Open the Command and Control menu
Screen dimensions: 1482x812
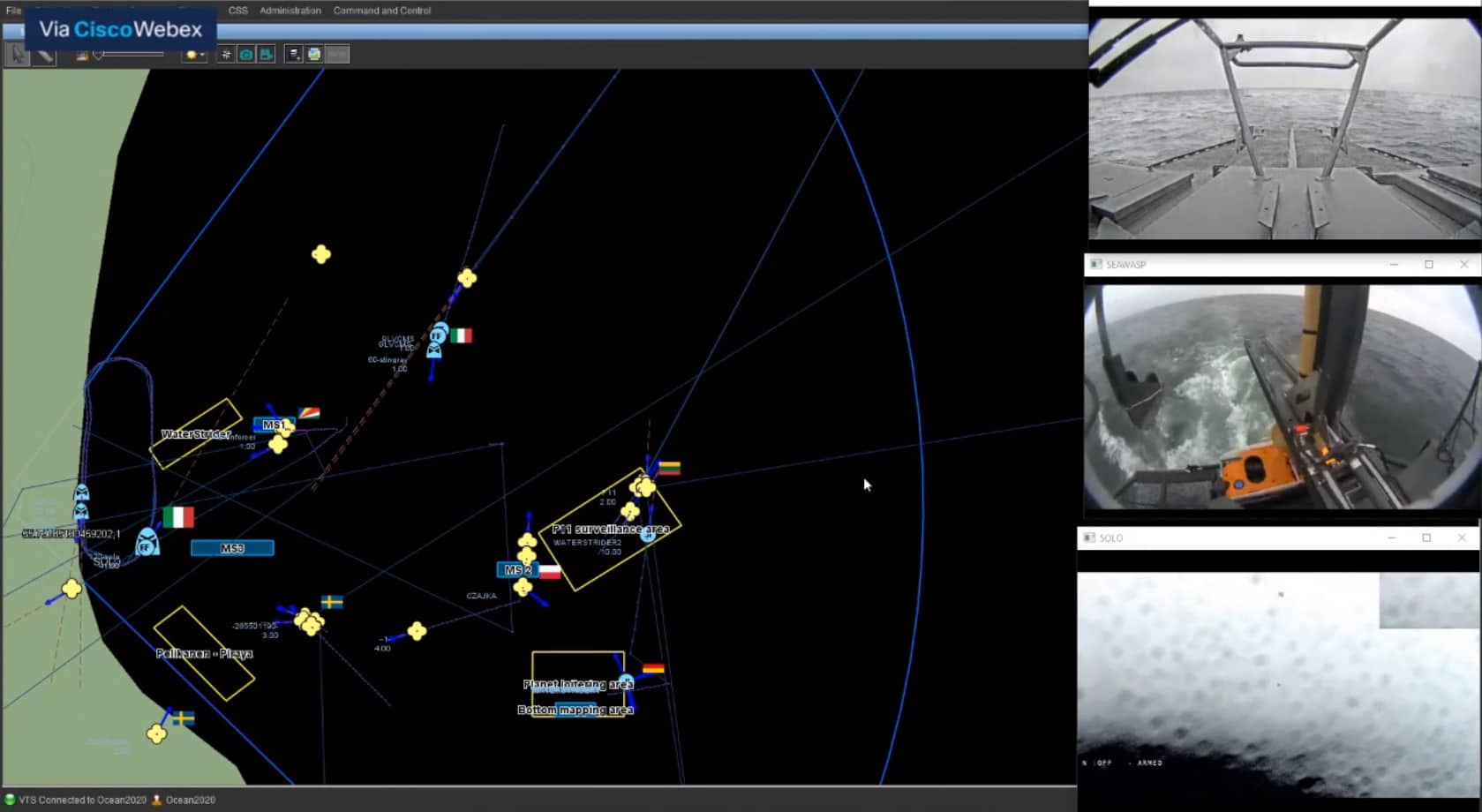pos(381,11)
